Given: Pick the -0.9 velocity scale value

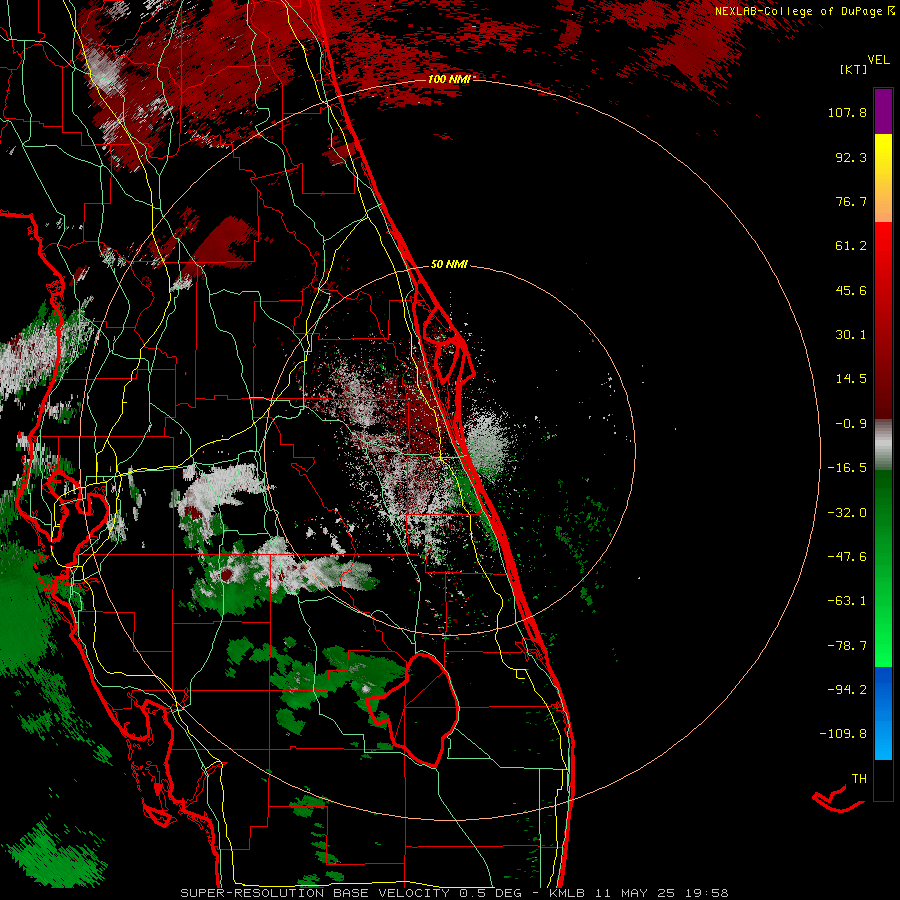Looking at the screenshot, I should coord(851,424).
